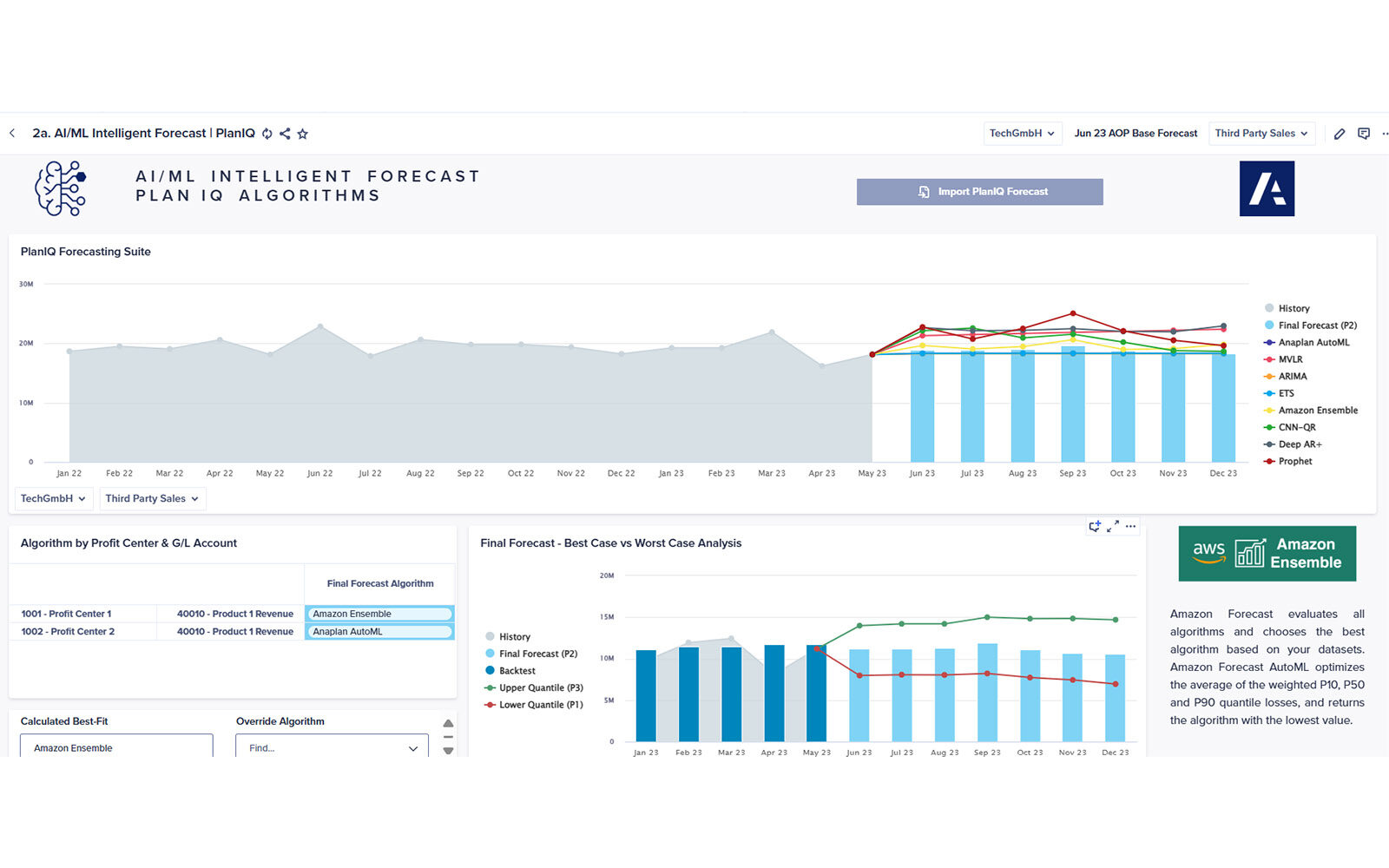Click the back arrow beside page title

pos(12,134)
